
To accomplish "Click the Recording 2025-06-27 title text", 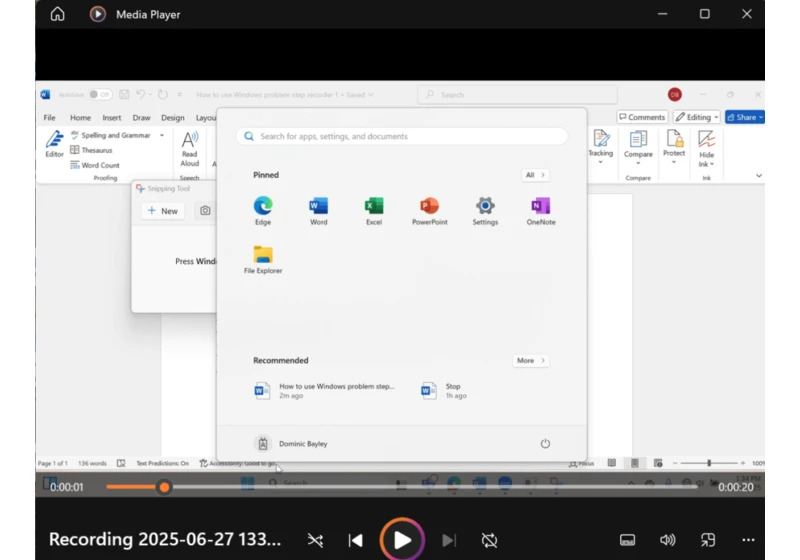I will [165, 539].
